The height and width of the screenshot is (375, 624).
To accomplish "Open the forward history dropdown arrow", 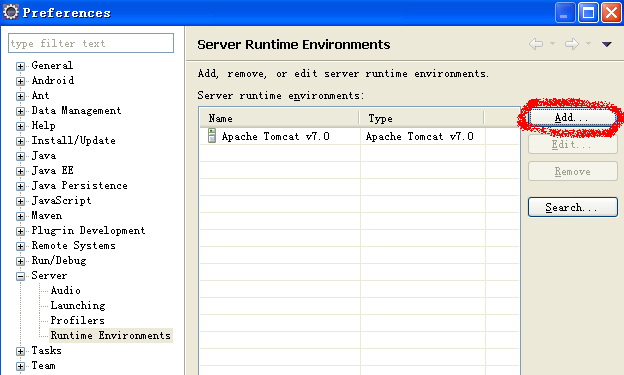I will click(x=588, y=43).
